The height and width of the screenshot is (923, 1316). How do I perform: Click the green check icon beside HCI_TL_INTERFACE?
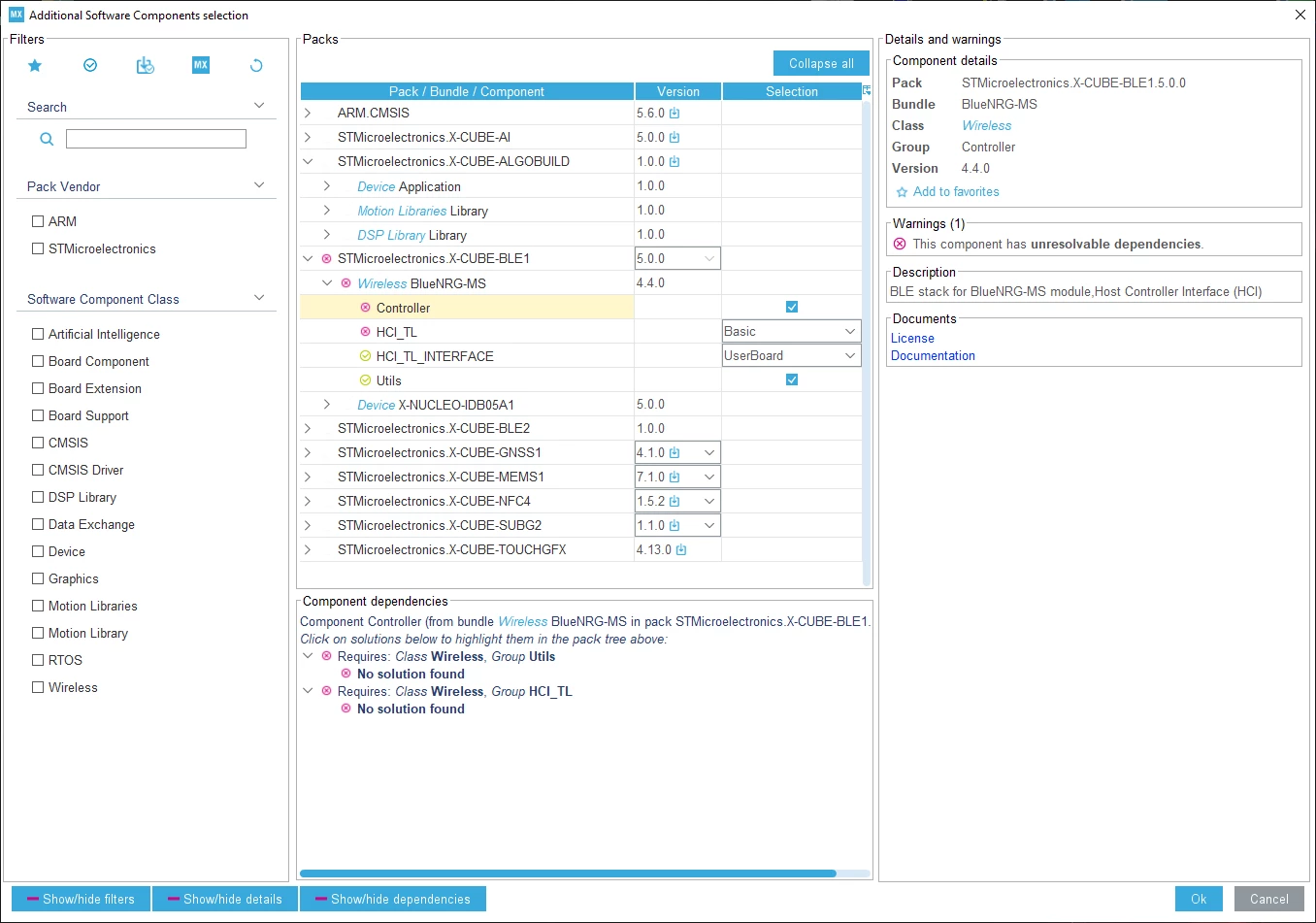click(366, 356)
